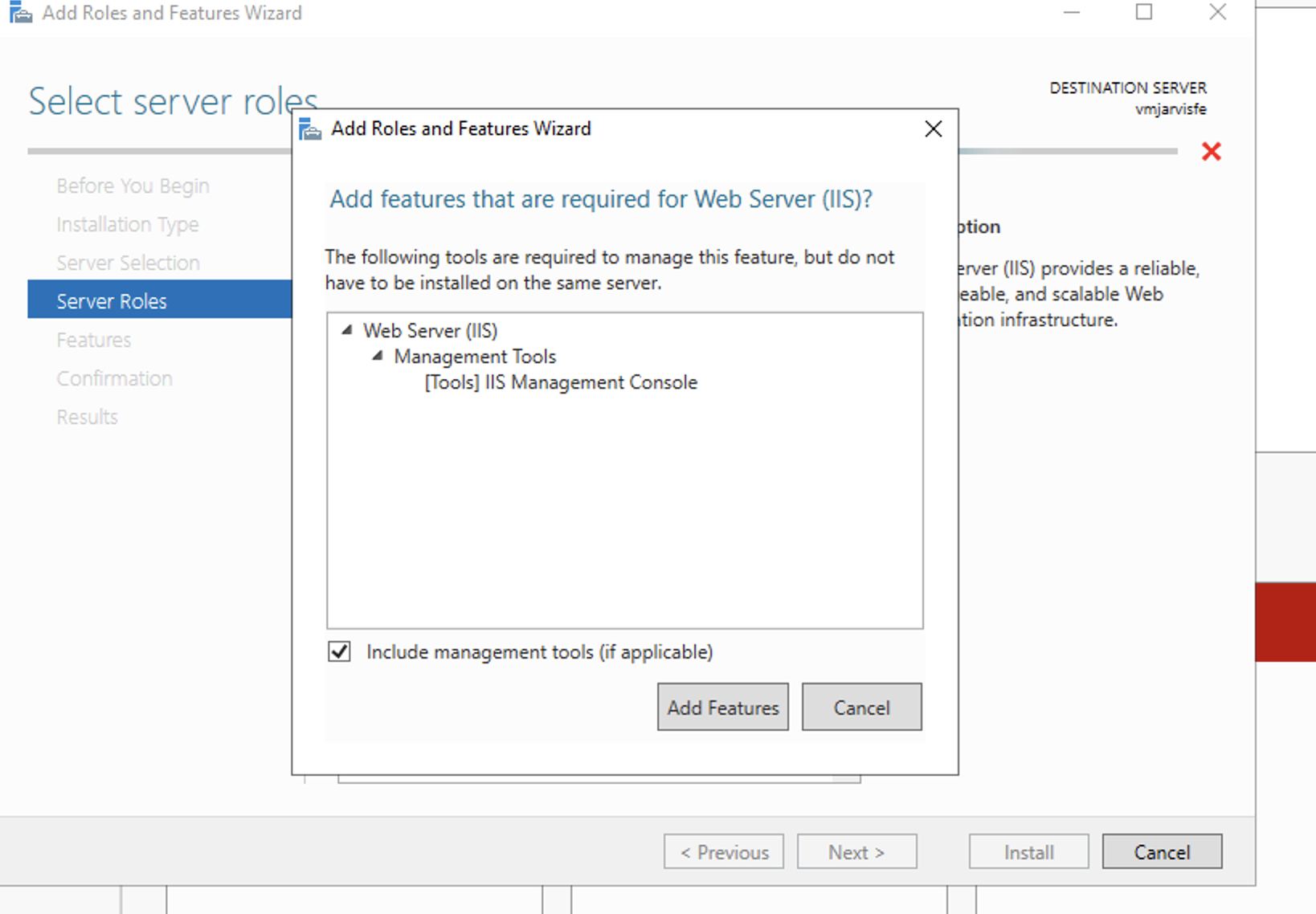
Task: Cancel the main Add Roles wizard
Action: [1162, 851]
